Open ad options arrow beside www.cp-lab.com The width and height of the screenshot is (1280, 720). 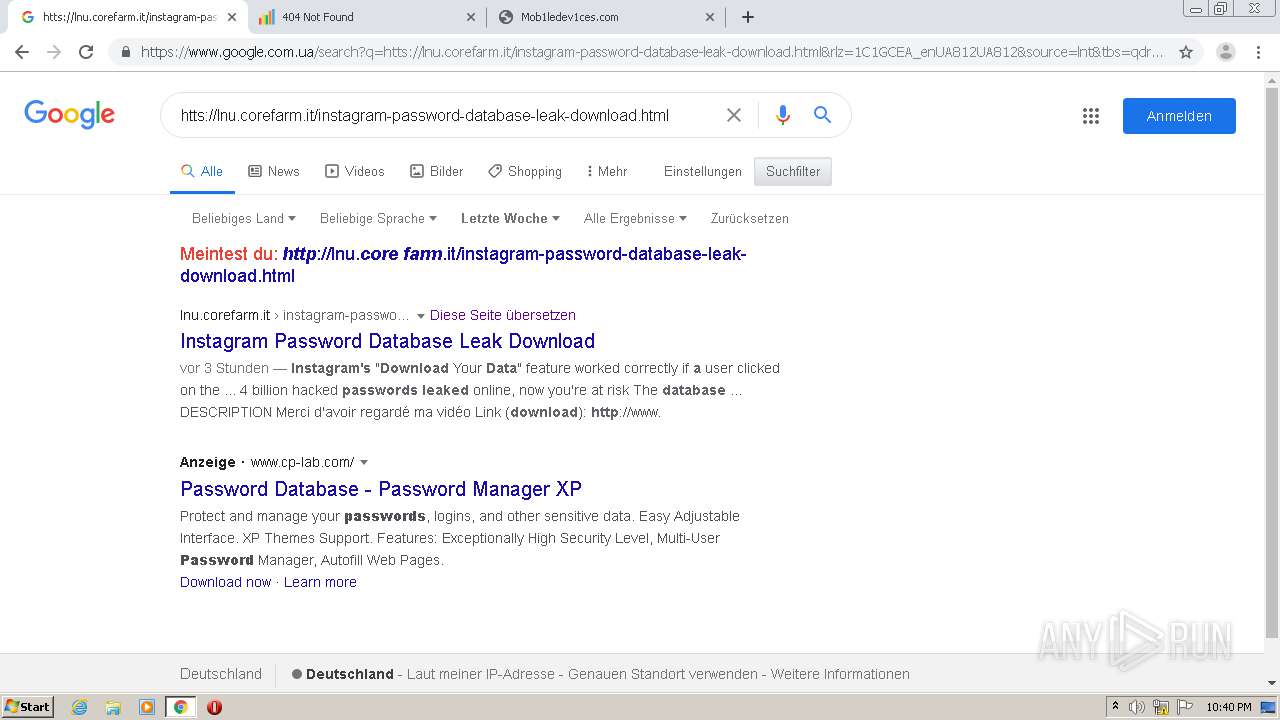click(364, 462)
